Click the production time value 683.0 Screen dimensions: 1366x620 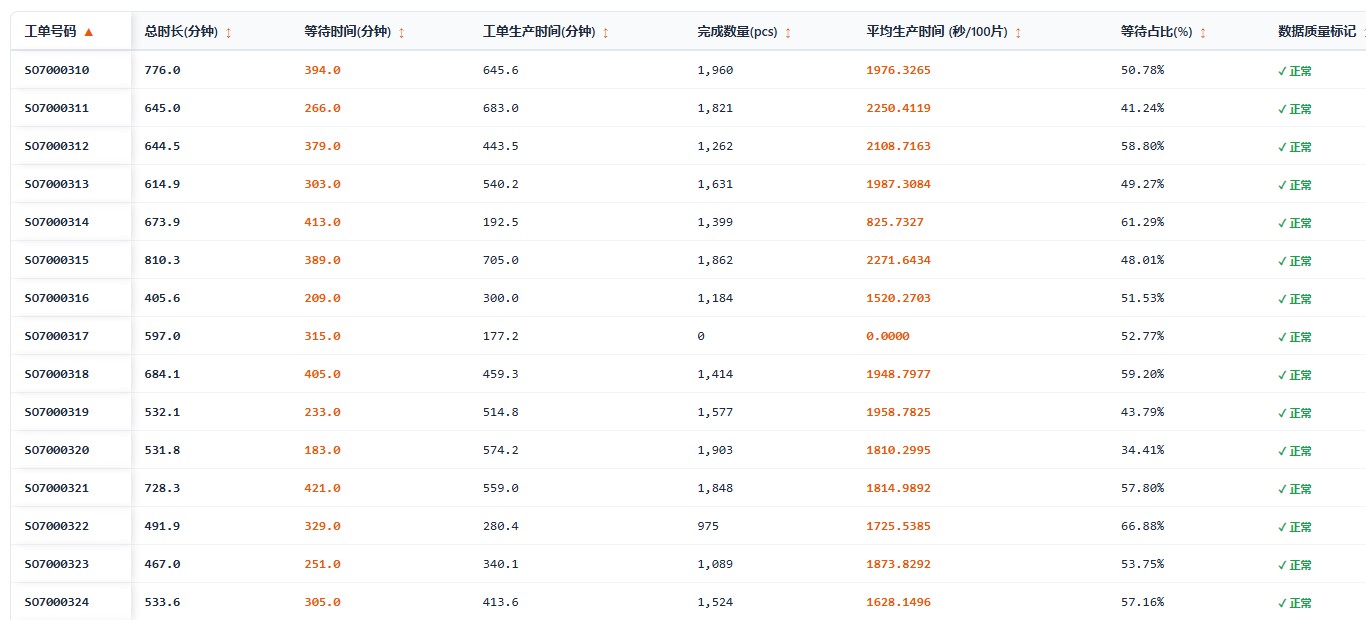click(x=501, y=108)
